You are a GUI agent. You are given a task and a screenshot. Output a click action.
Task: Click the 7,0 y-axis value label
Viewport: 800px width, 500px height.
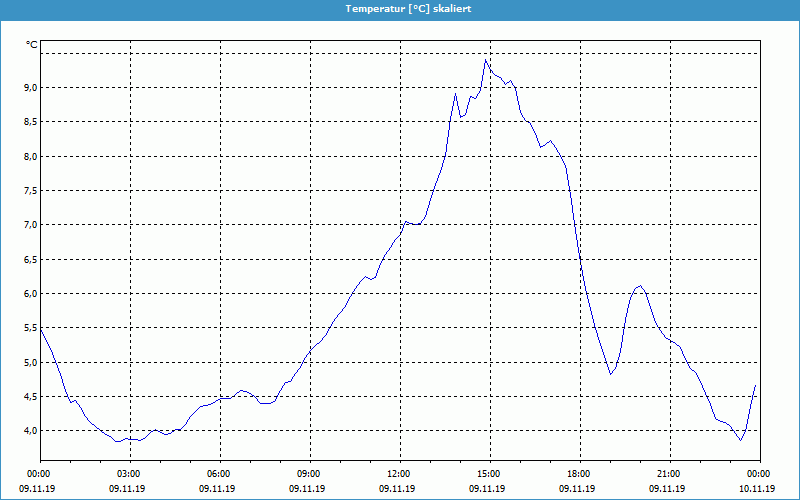30,225
